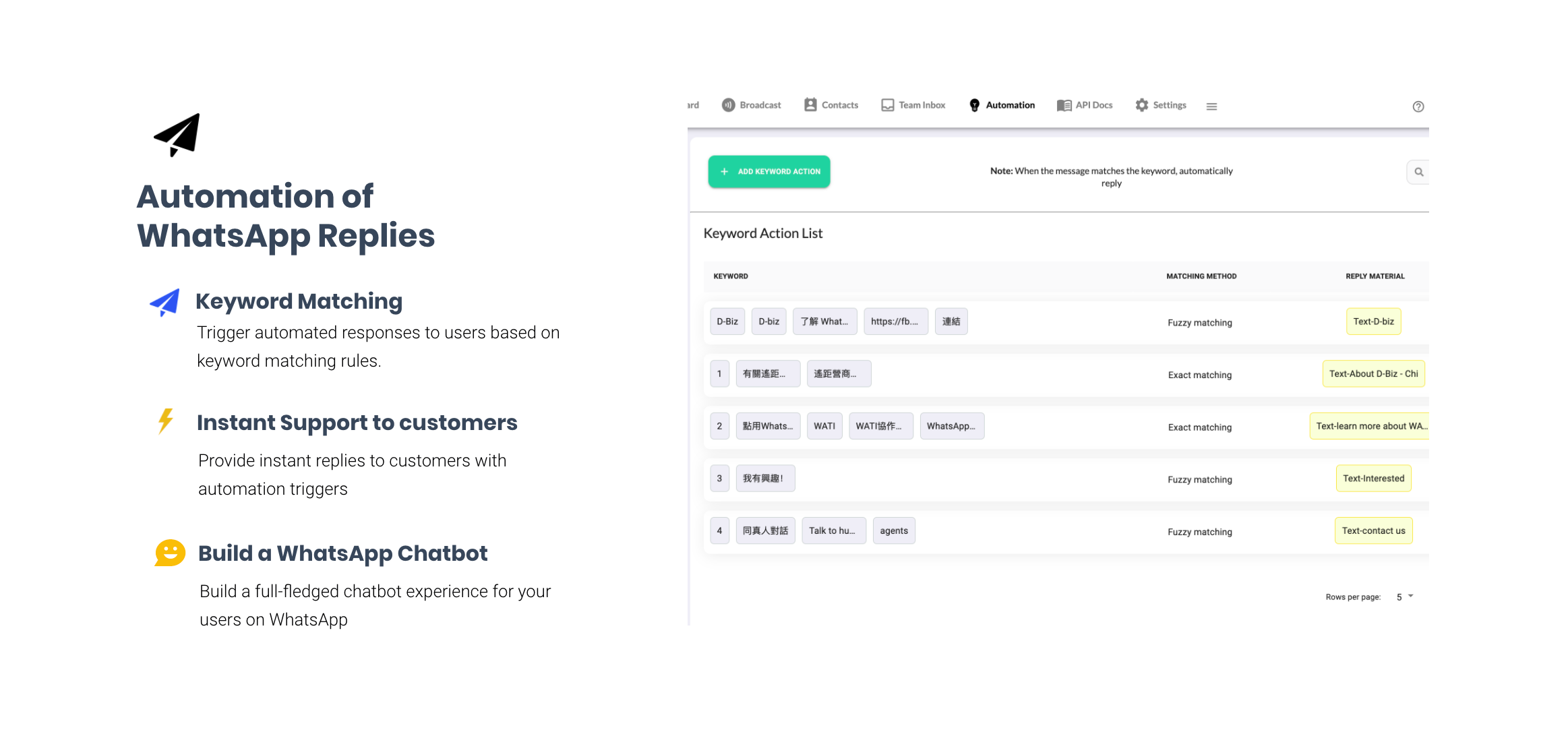The width and height of the screenshot is (1568, 732).
Task: Select Text-D-biz reply material
Action: pyautogui.click(x=1374, y=322)
